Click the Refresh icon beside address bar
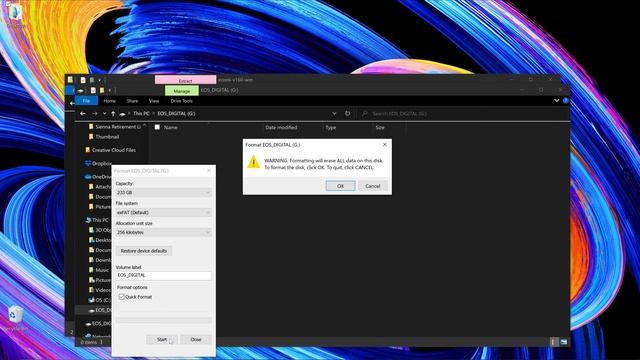The width and height of the screenshot is (640, 360). coord(347,113)
